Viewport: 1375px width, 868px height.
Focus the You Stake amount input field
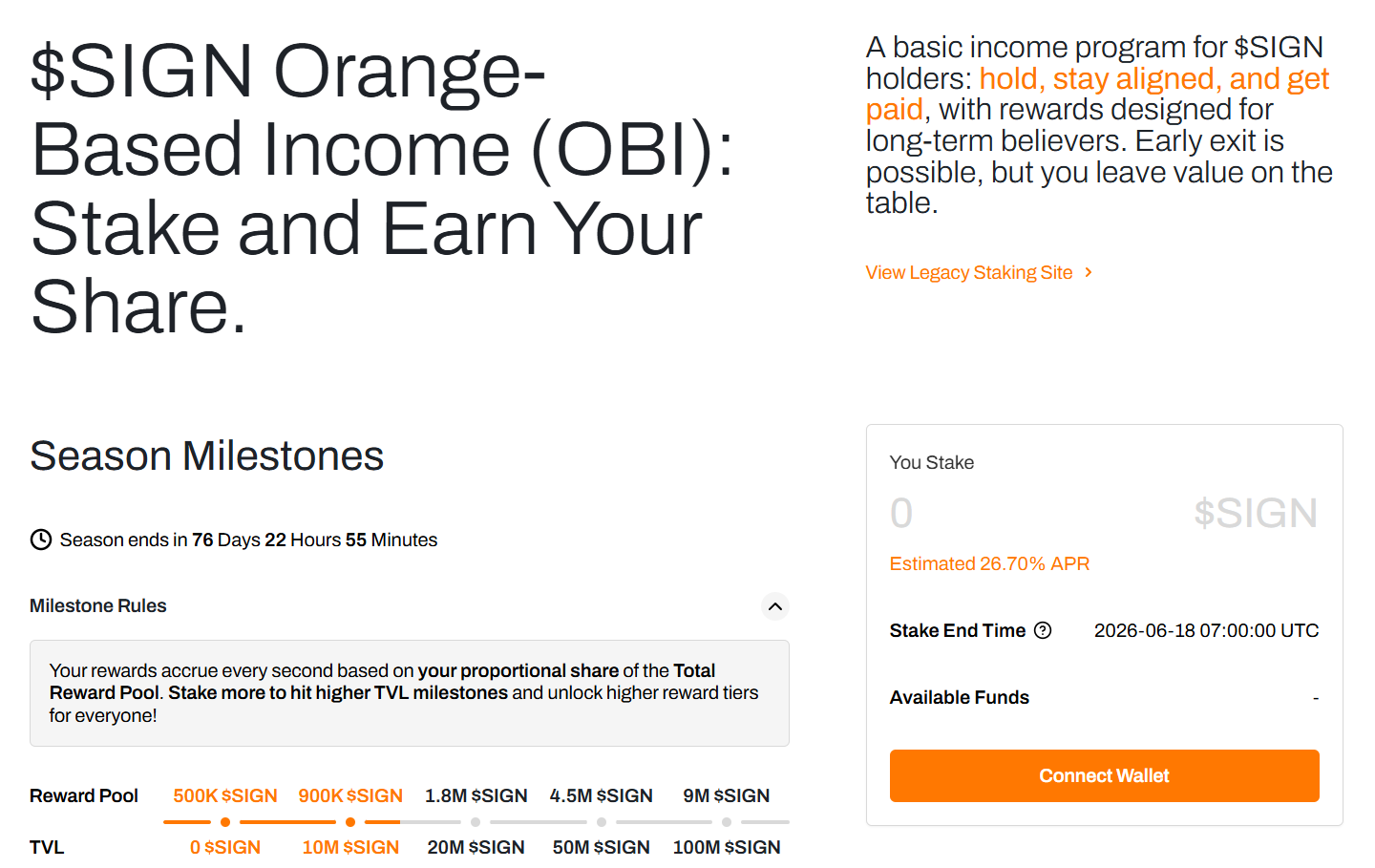[x=1031, y=513]
